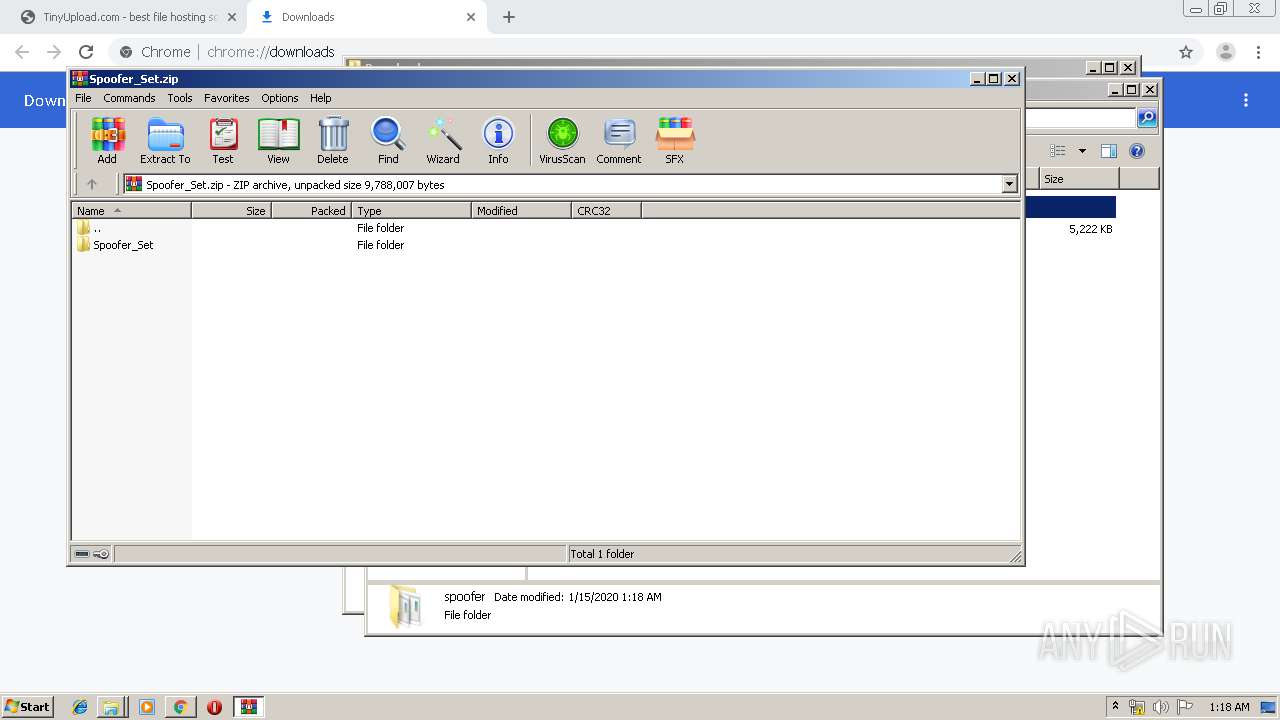Open the Commands menu
The height and width of the screenshot is (720, 1280).
click(129, 98)
